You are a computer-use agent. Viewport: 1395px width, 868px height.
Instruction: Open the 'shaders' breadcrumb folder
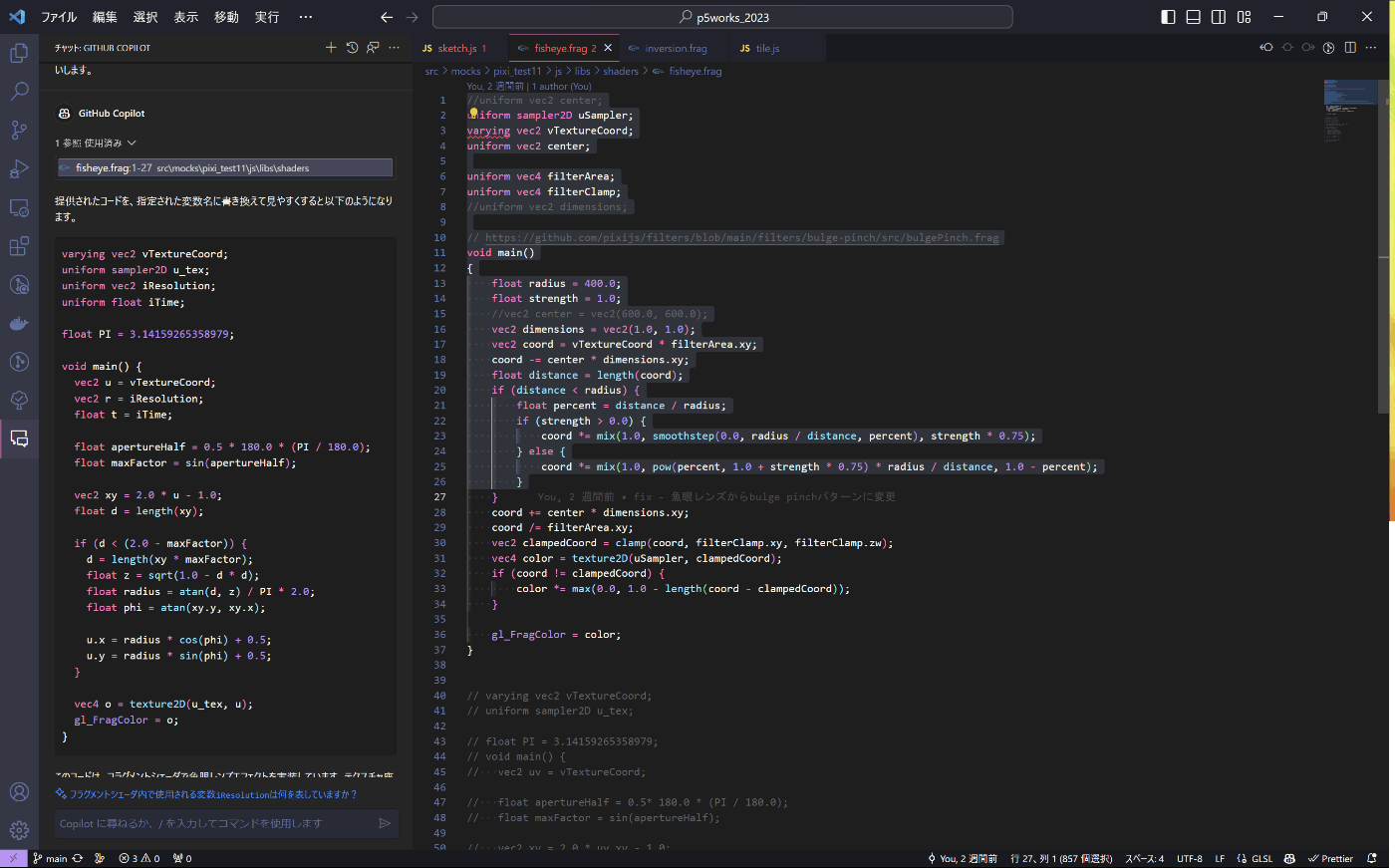(x=620, y=71)
